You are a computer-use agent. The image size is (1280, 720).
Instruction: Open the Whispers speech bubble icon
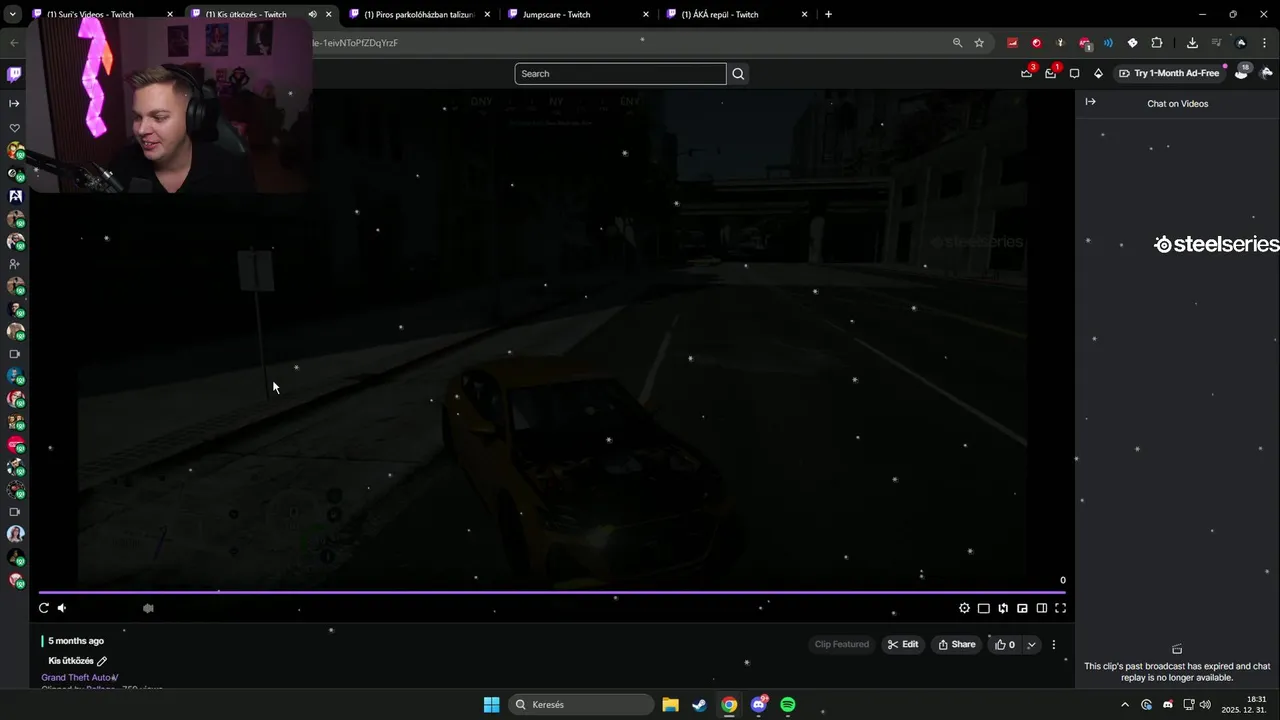pyautogui.click(x=1074, y=73)
